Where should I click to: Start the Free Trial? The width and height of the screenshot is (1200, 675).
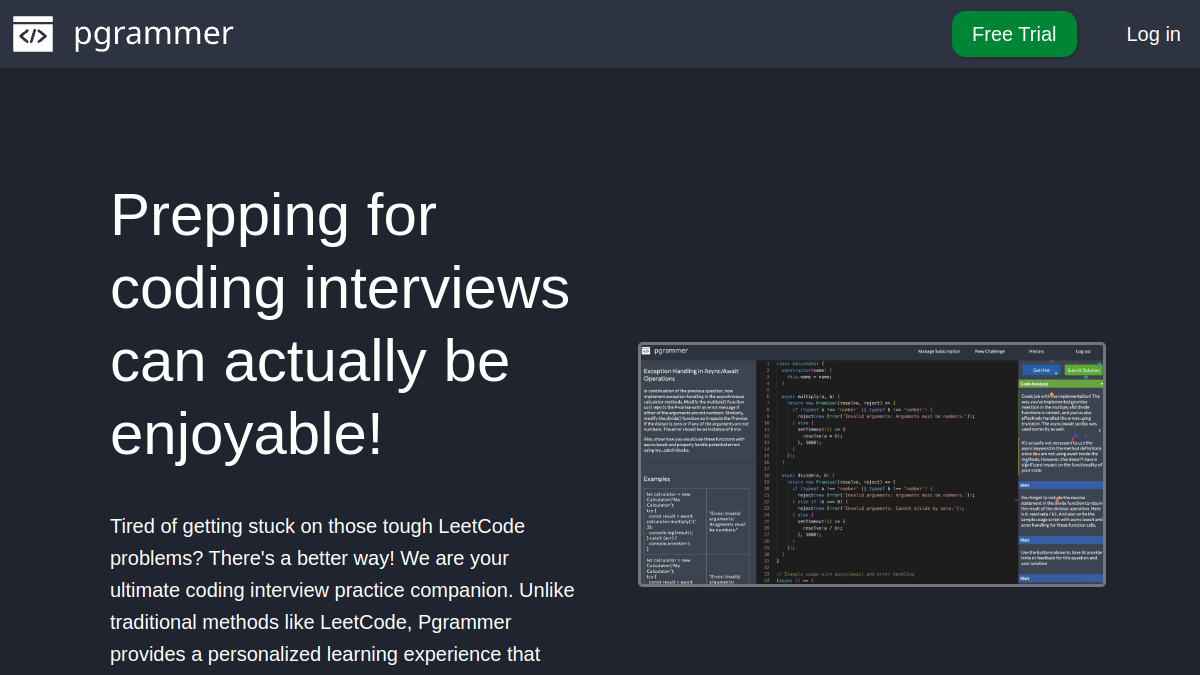[1014, 34]
